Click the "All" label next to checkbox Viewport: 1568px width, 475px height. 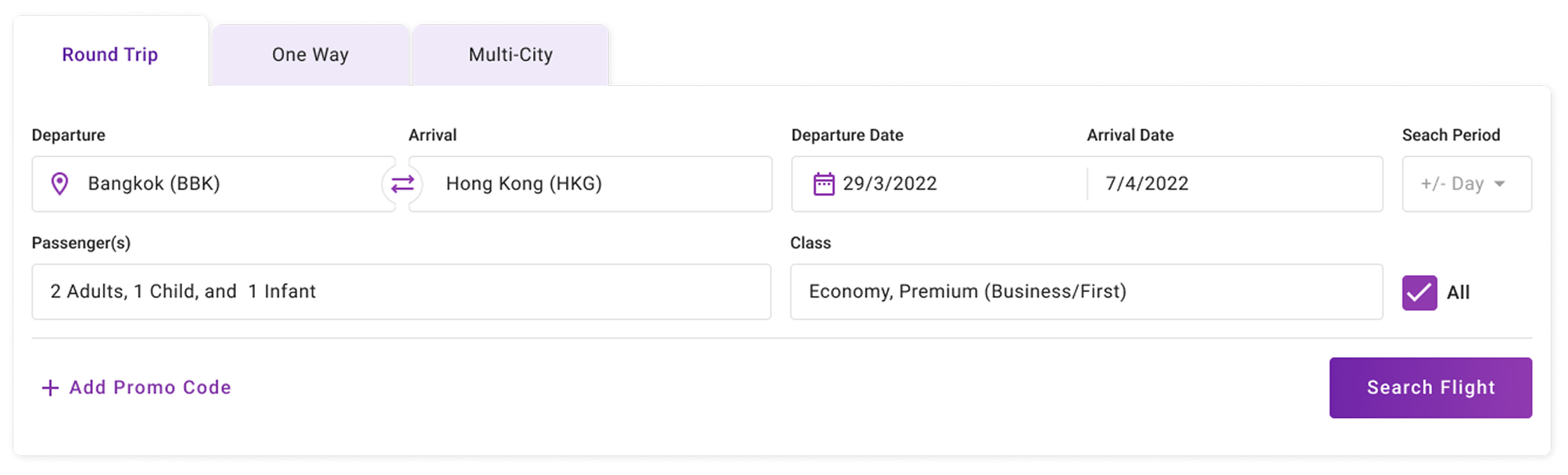[1458, 293]
